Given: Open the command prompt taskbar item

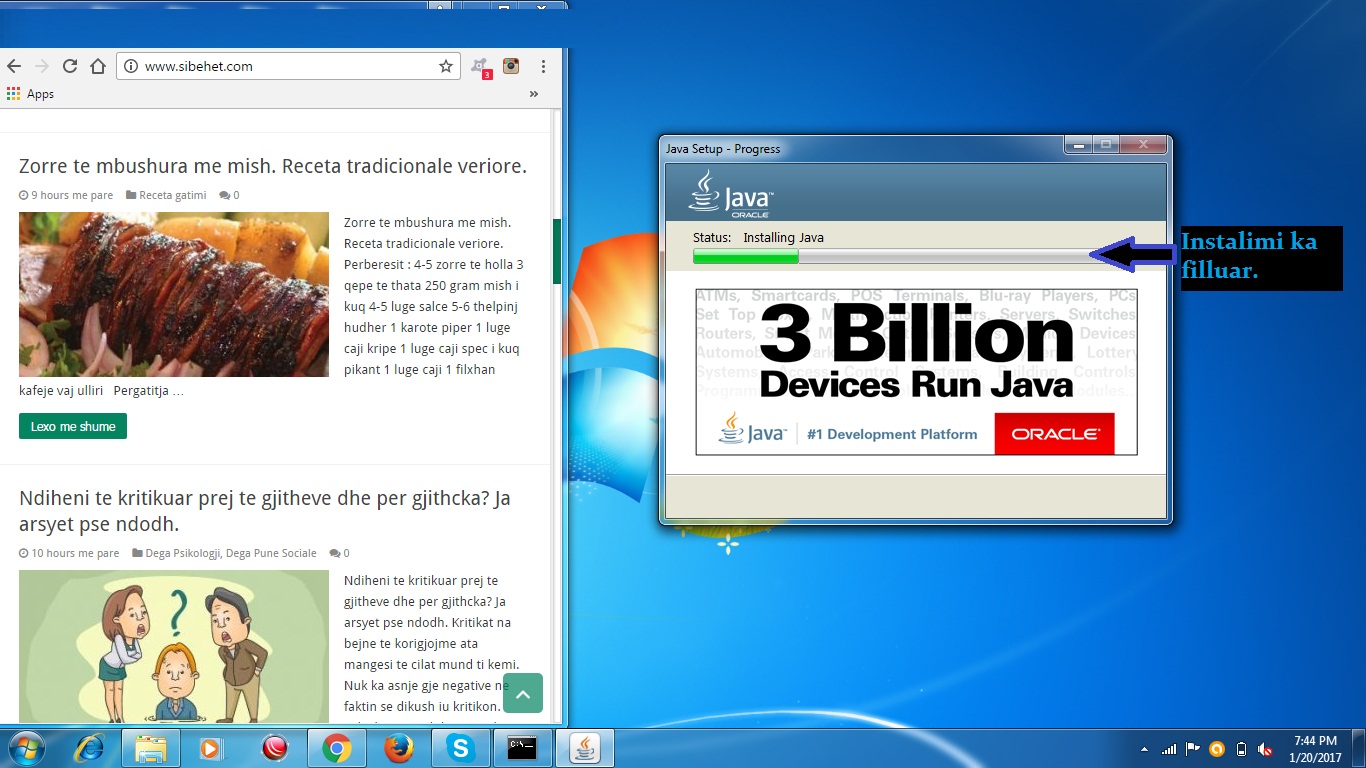Looking at the screenshot, I should [523, 748].
